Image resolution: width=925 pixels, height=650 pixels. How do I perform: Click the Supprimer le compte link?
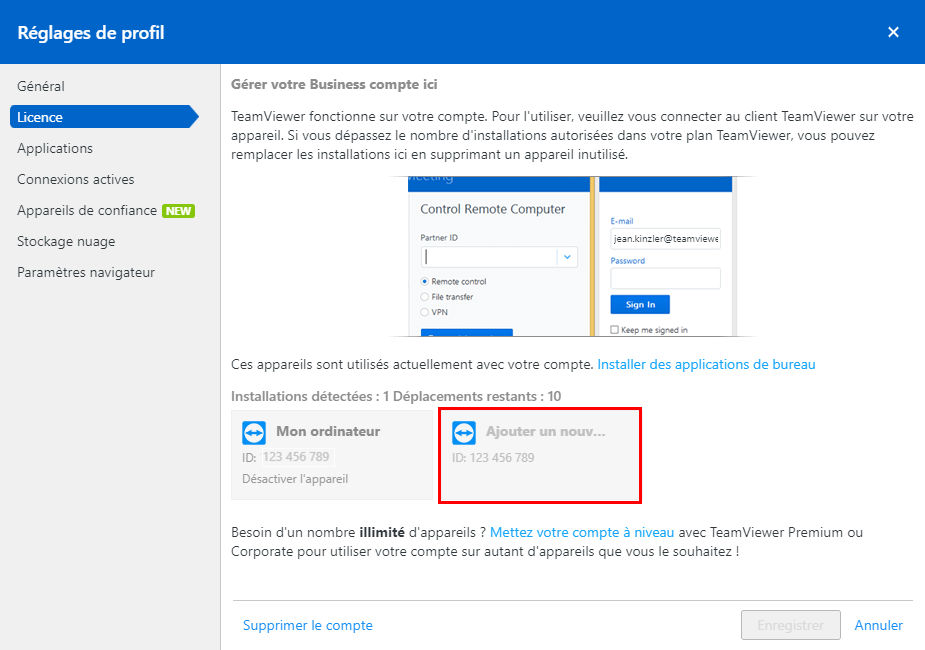coord(307,625)
